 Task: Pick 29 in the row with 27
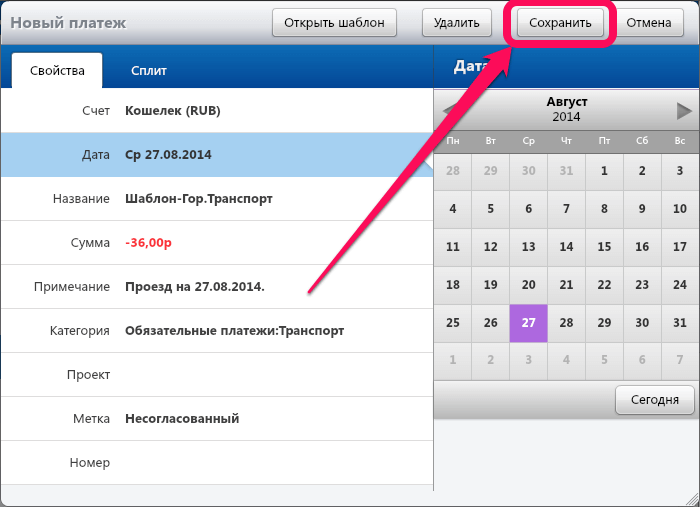tap(604, 323)
